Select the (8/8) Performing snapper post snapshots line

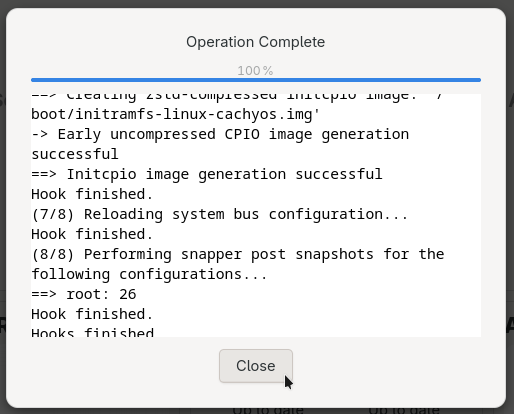[x=238, y=254]
